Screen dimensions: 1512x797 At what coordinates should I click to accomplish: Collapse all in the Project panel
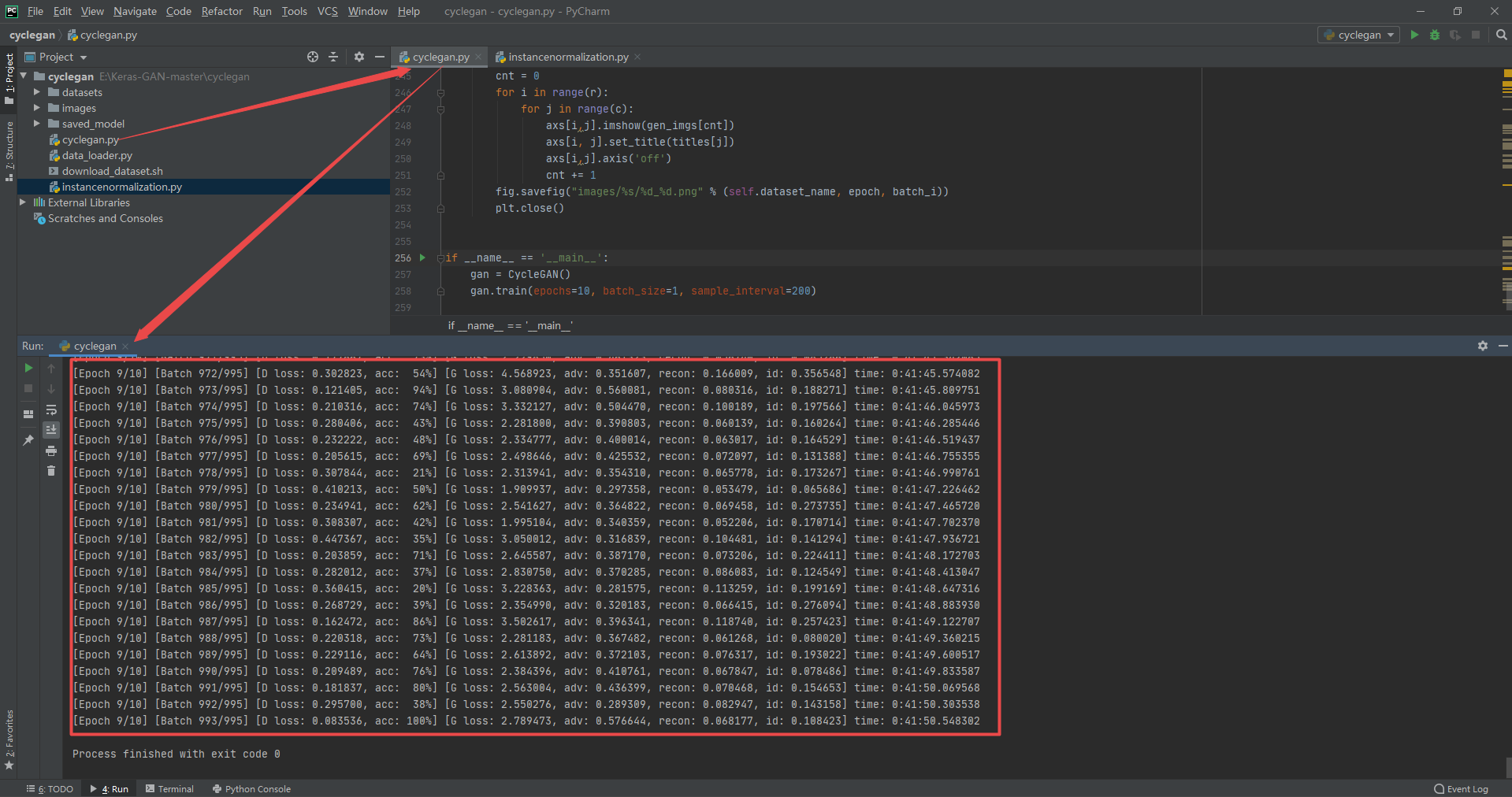point(333,57)
